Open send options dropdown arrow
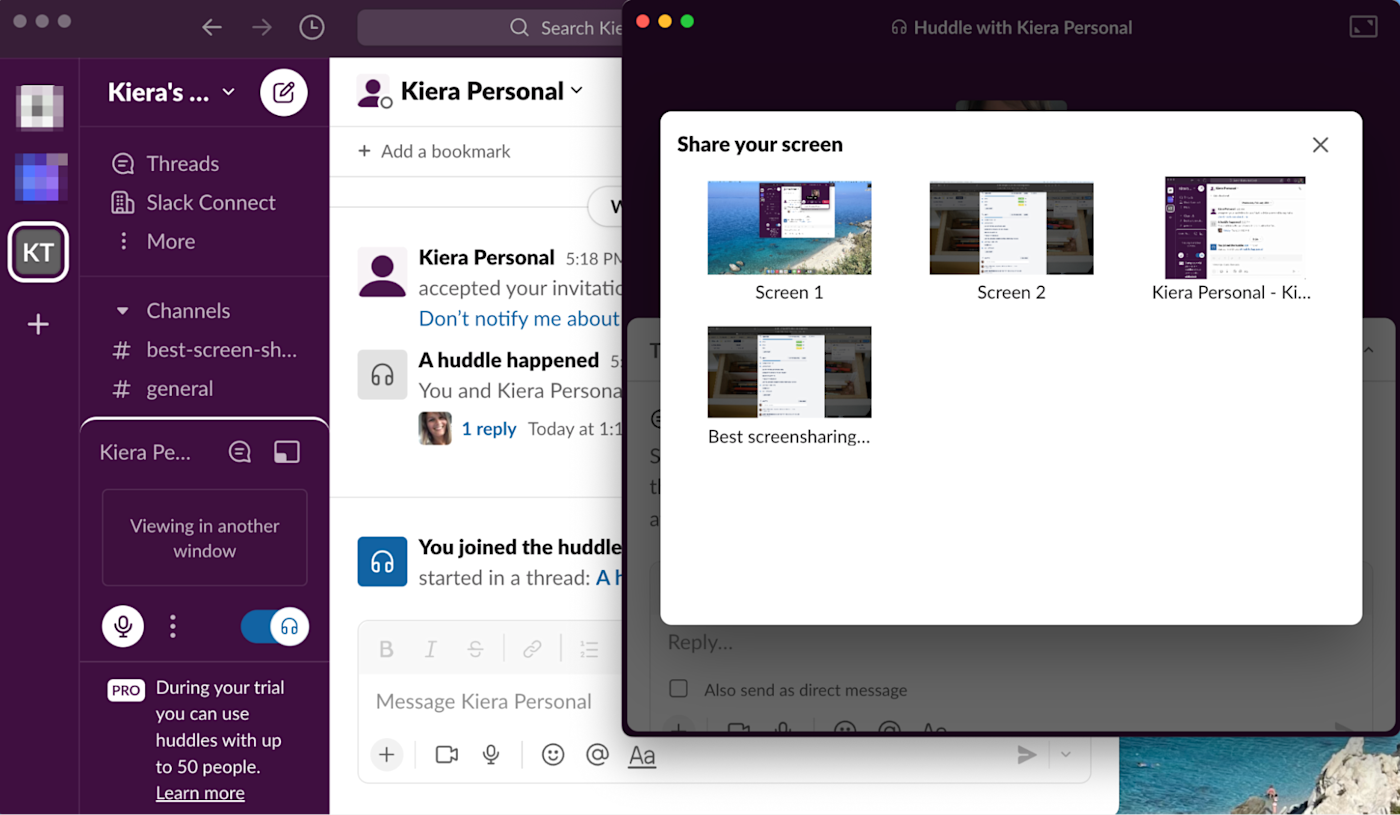This screenshot has height=815, width=1400. (1066, 755)
